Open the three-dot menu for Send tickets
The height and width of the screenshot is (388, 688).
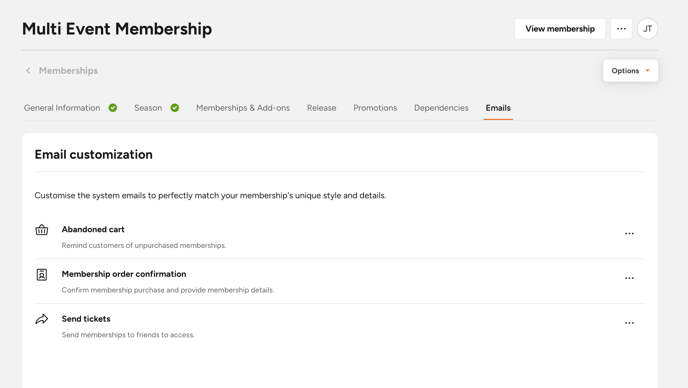[x=629, y=323]
